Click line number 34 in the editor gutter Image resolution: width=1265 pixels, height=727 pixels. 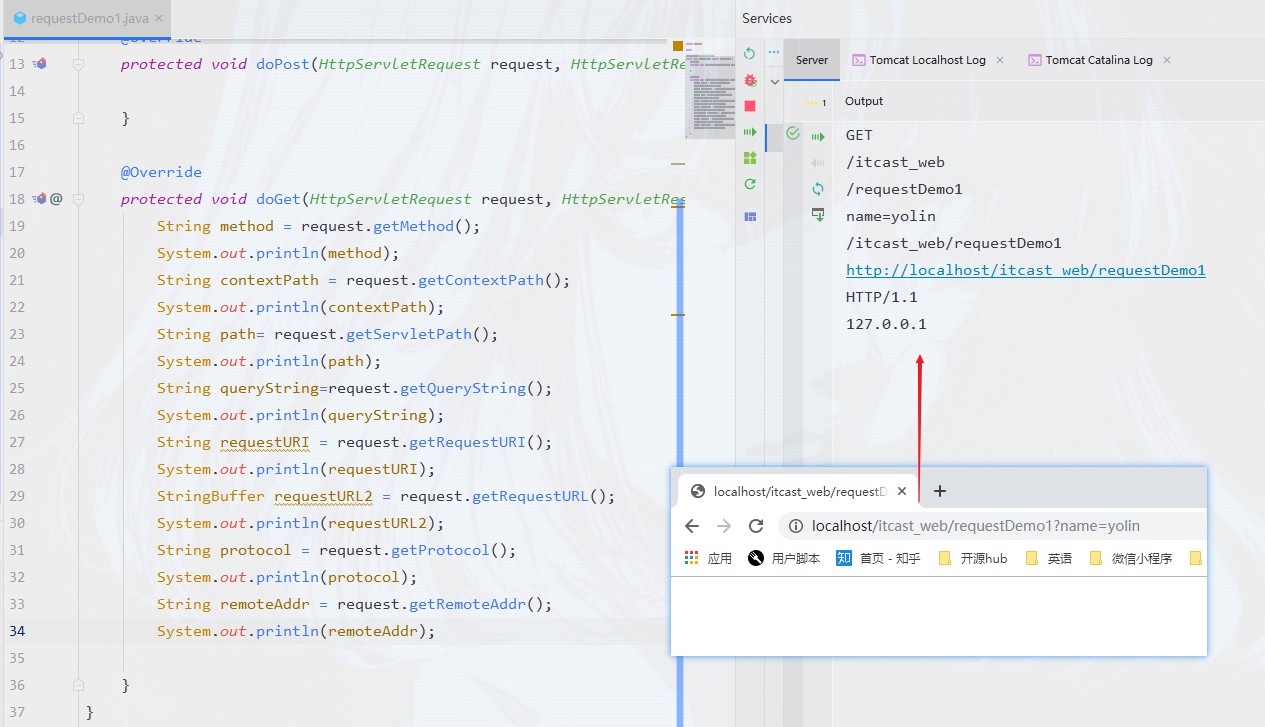point(16,631)
